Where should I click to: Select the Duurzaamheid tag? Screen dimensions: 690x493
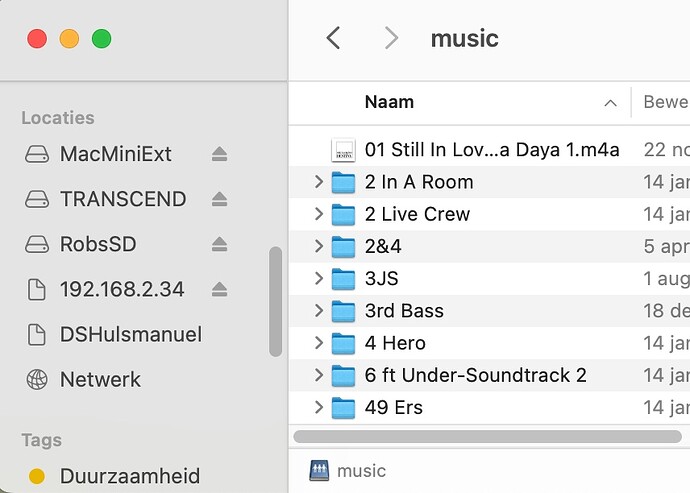[x=130, y=476]
